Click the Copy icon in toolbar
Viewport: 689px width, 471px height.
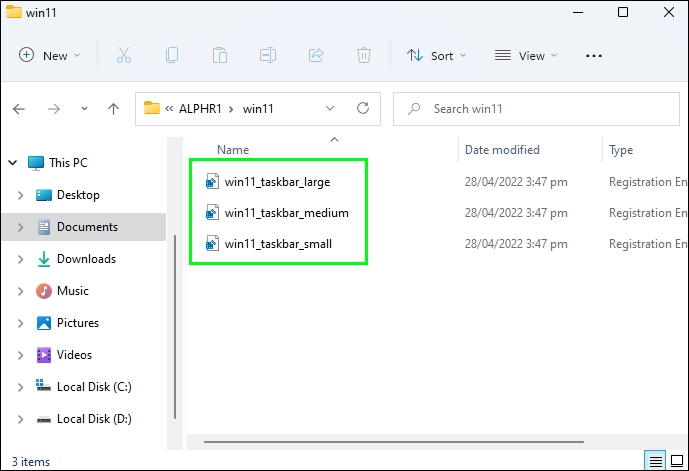[x=172, y=55]
